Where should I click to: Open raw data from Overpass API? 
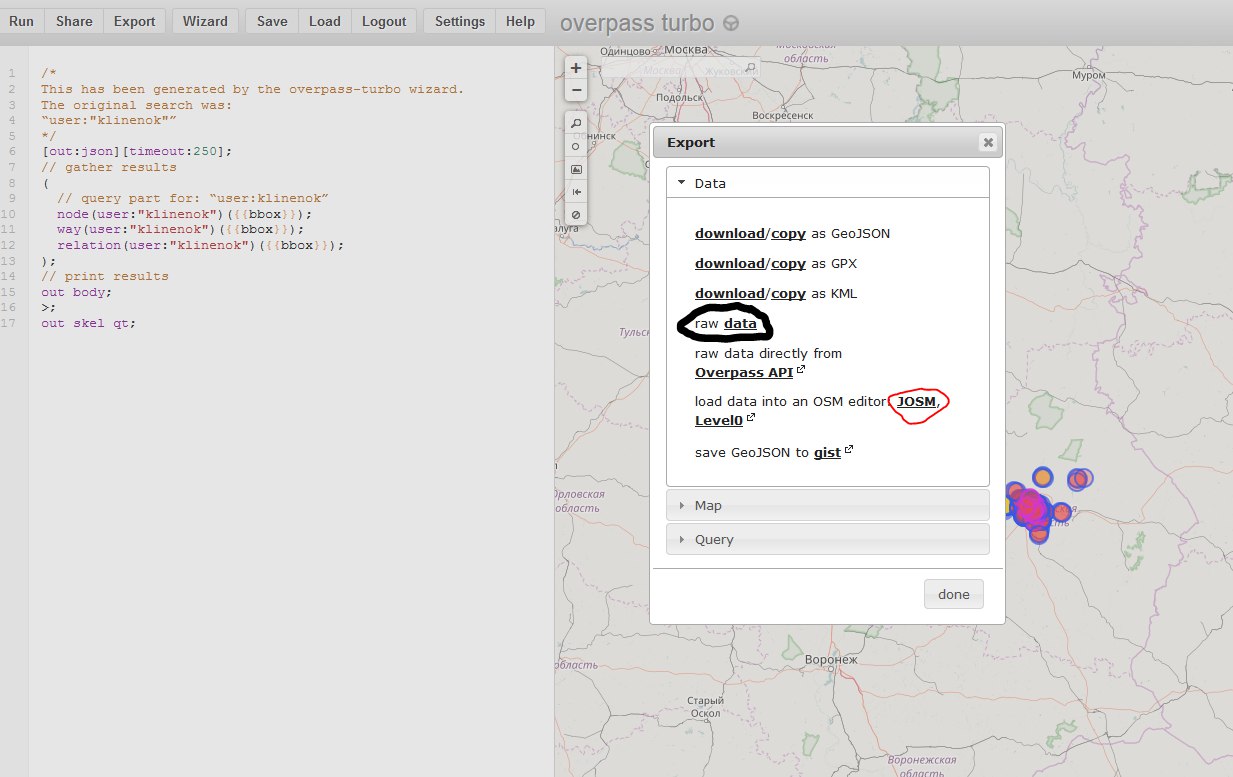pyautogui.click(x=744, y=373)
